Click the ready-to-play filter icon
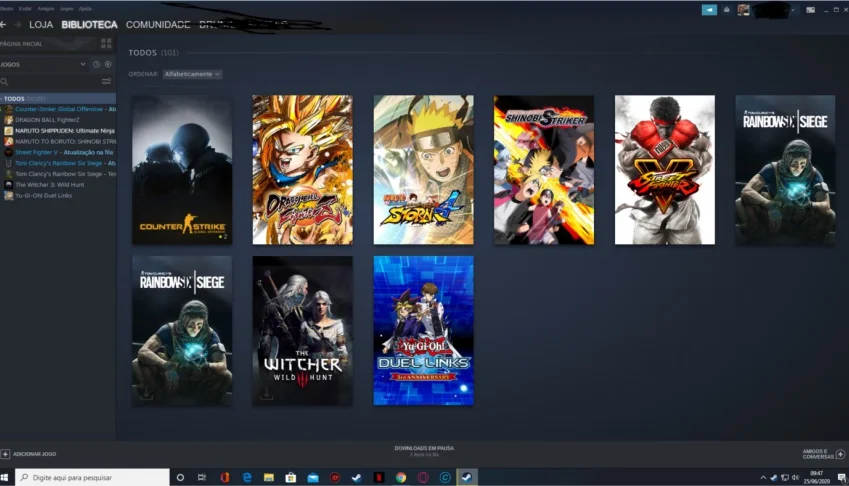The image size is (849, 486). pyautogui.click(x=108, y=64)
